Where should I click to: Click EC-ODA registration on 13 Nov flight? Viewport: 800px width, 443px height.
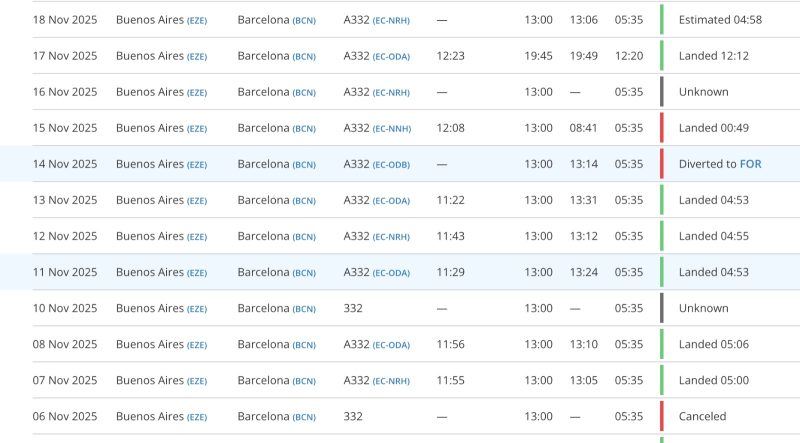pyautogui.click(x=391, y=200)
